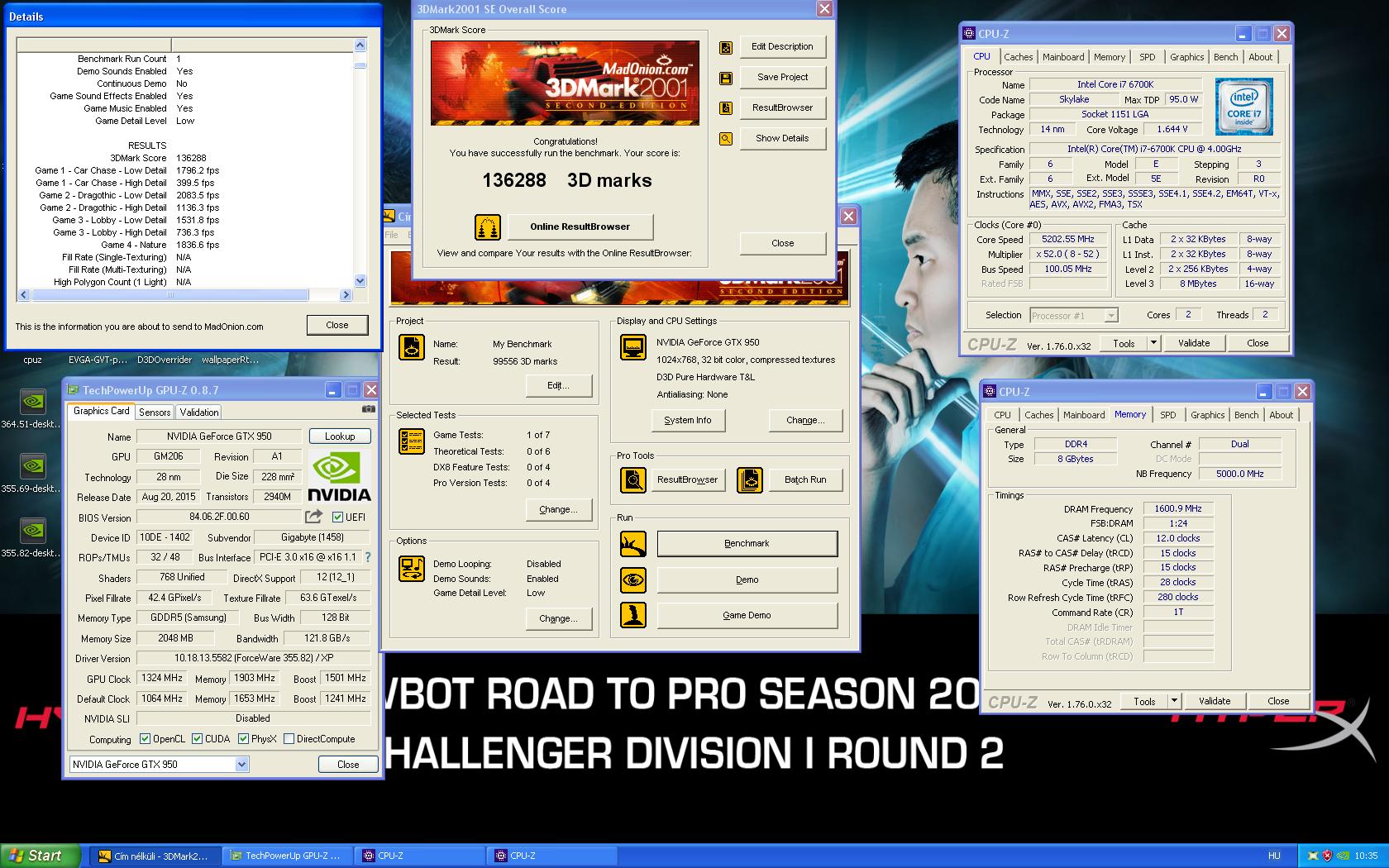
Task: Click the Show Details magnifier icon
Action: [x=726, y=139]
